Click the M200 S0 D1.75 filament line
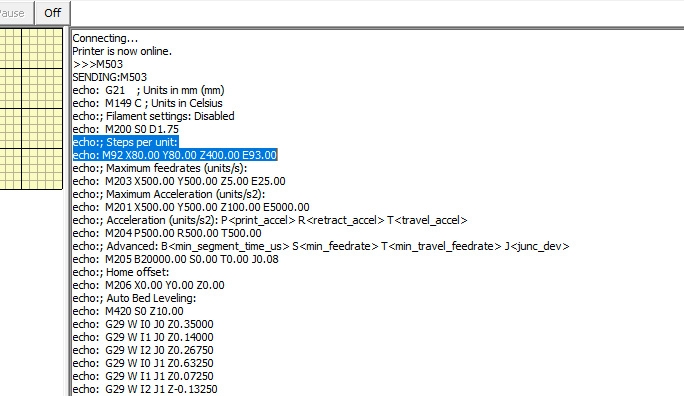 126,129
